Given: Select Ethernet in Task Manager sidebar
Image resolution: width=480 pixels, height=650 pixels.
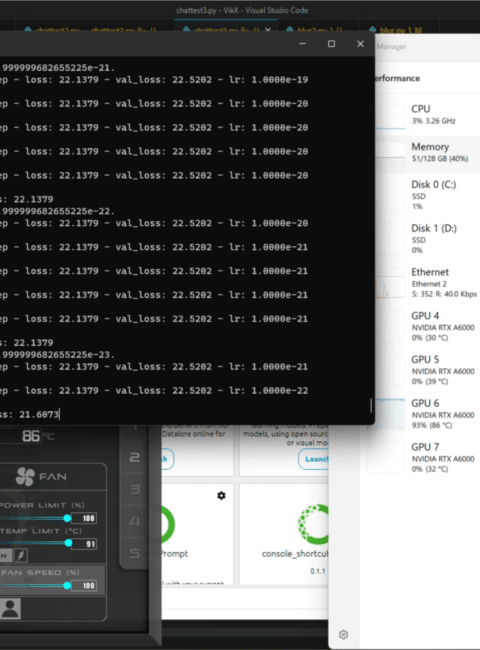Looking at the screenshot, I should click(427, 283).
